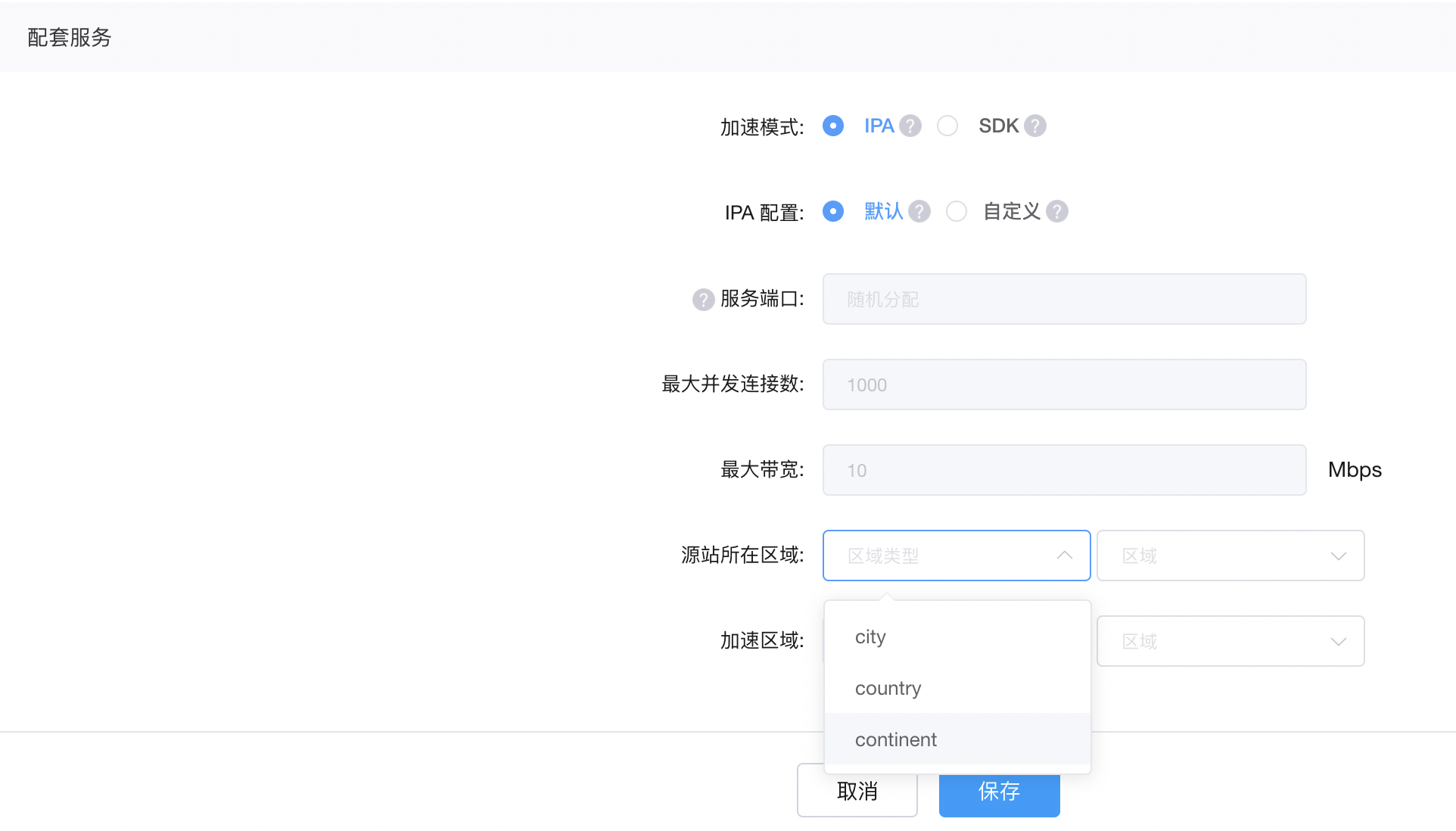1456x831 pixels.
Task: Select city from the dropdown list
Action: [870, 636]
